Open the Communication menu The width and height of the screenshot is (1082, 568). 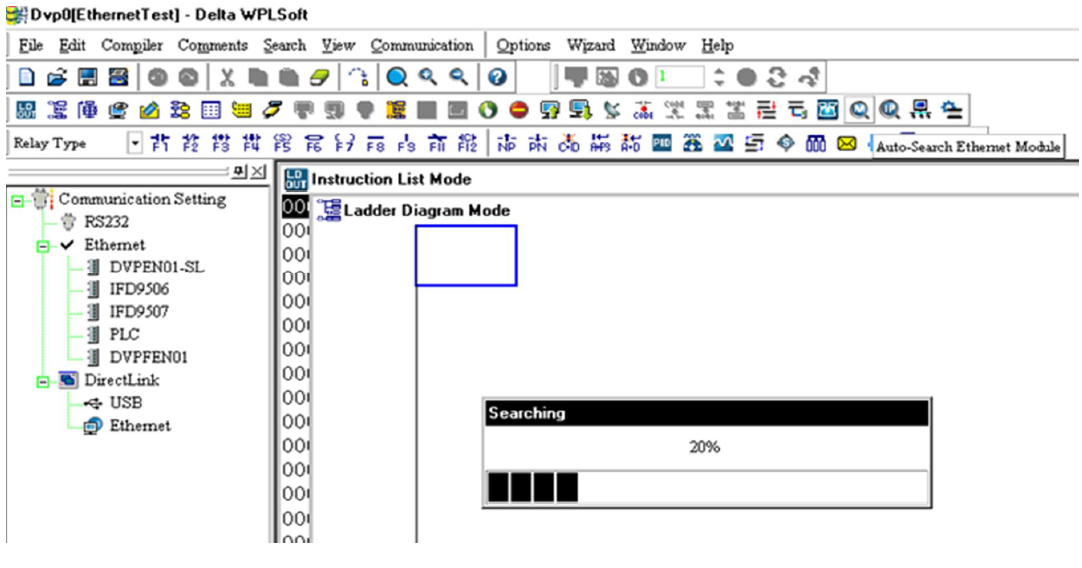click(422, 46)
